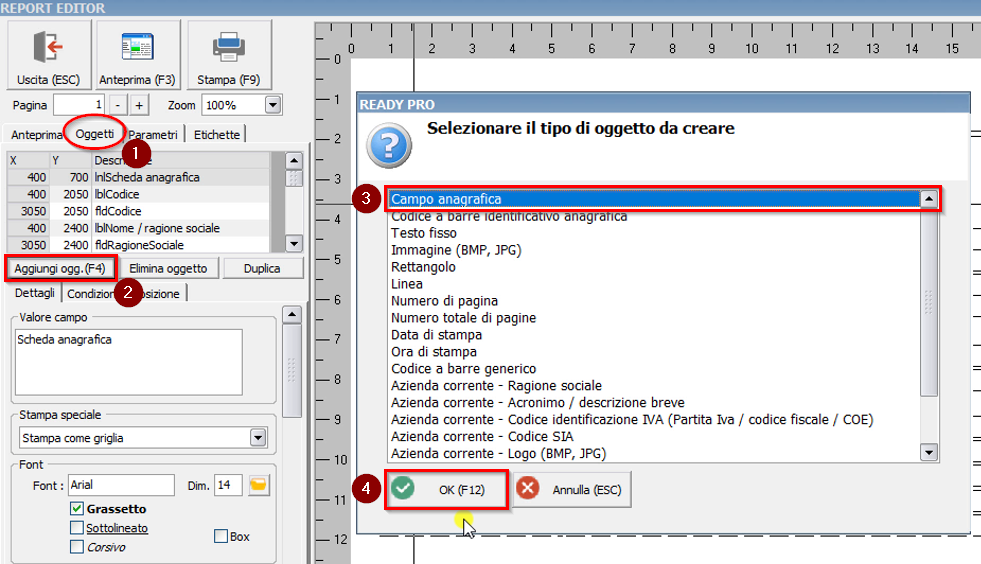Screen dimensions: 981x564
Task: Click the Font name input field
Action: (x=120, y=485)
